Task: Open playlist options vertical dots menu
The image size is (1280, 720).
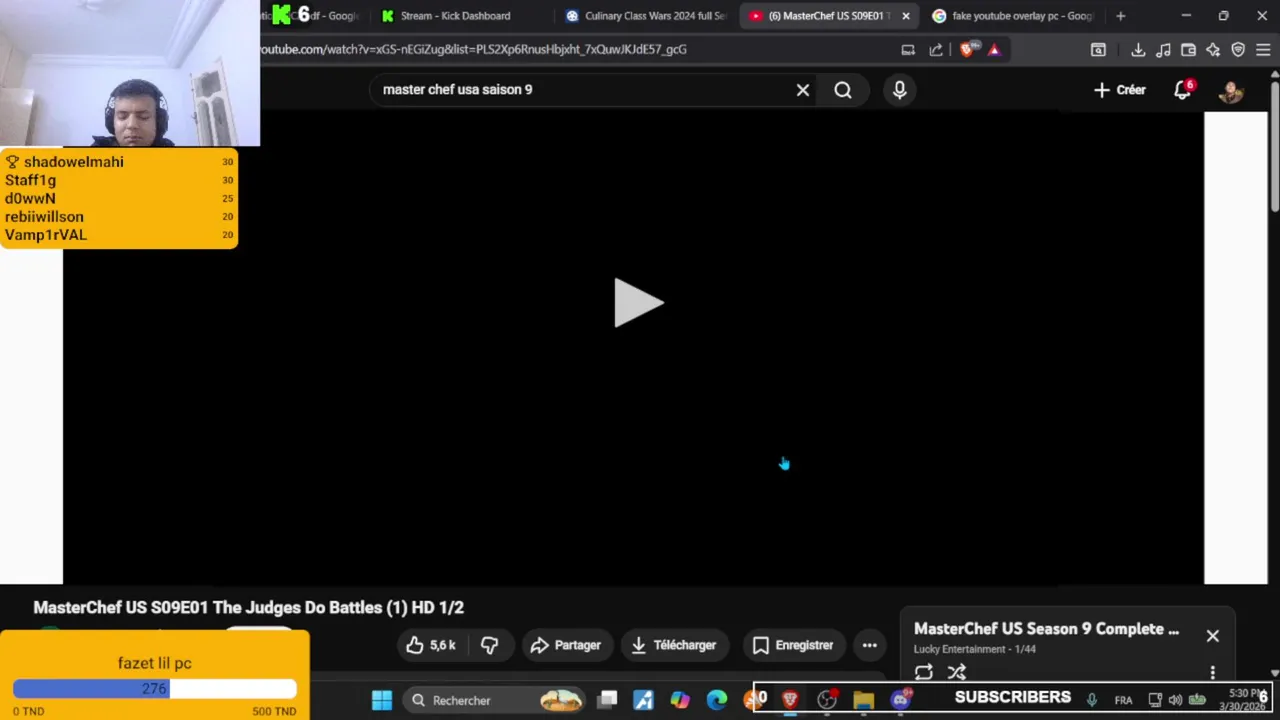Action: click(x=1213, y=672)
